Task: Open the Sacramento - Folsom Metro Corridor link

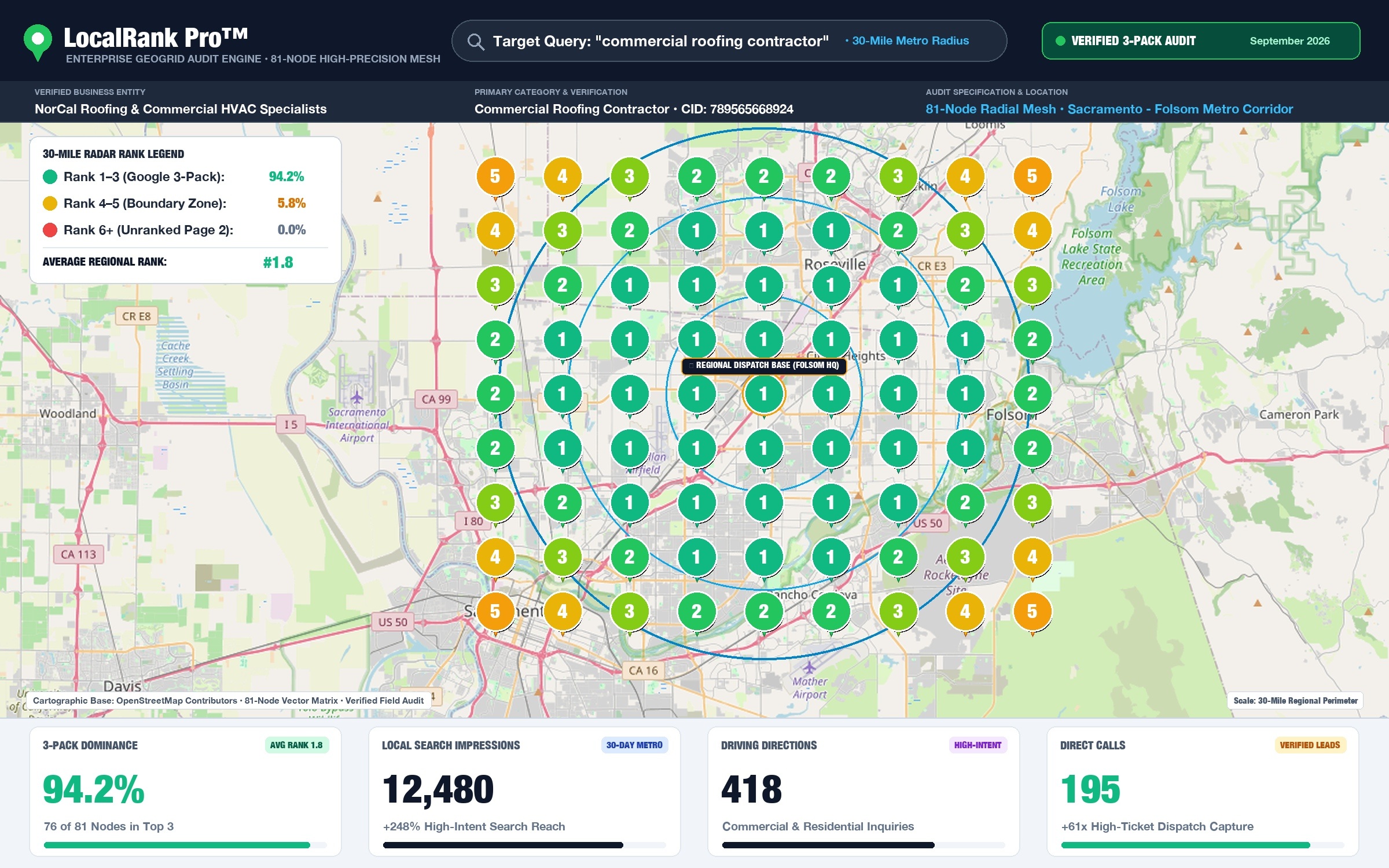Action: click(x=1180, y=109)
